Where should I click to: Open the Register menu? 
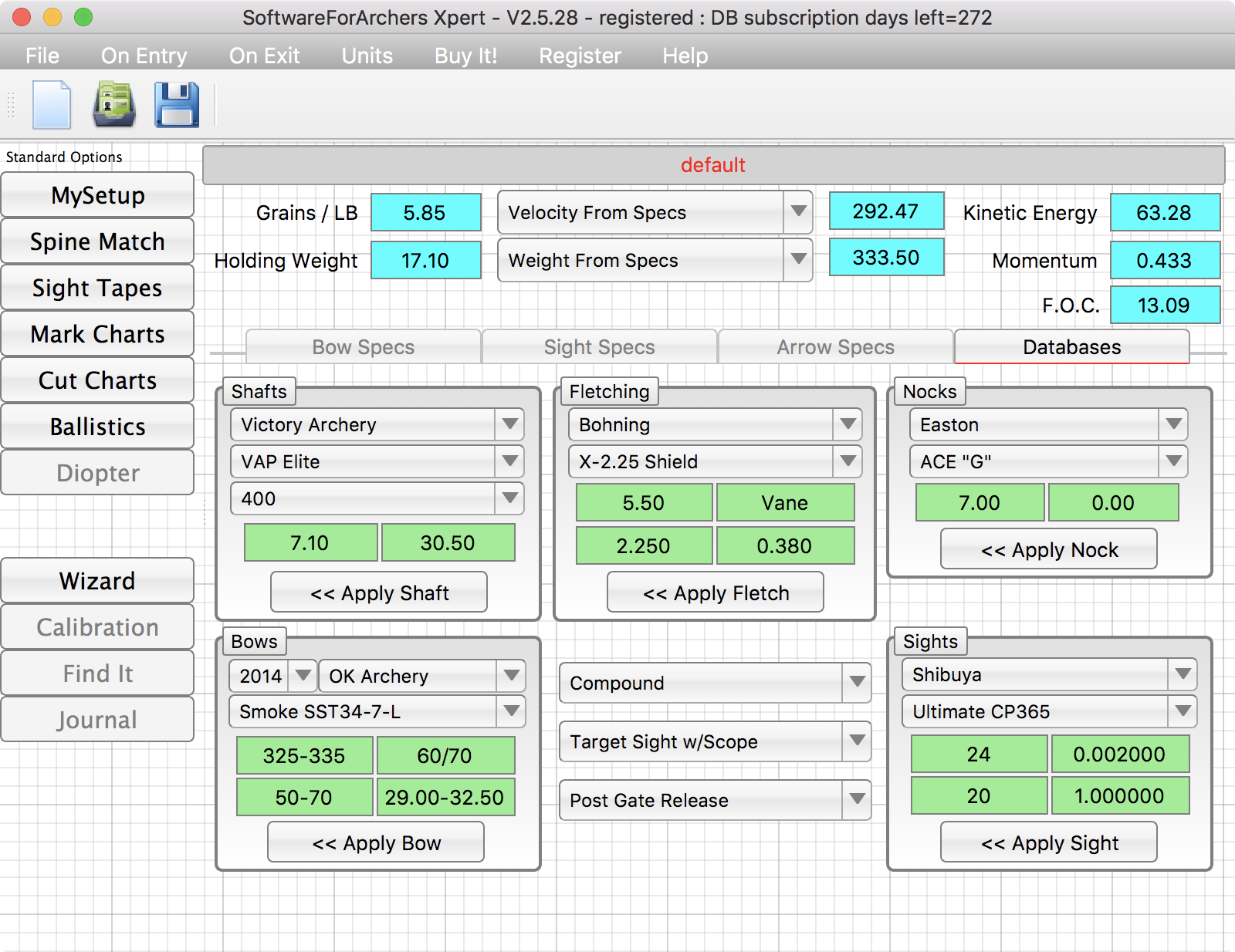tap(580, 56)
